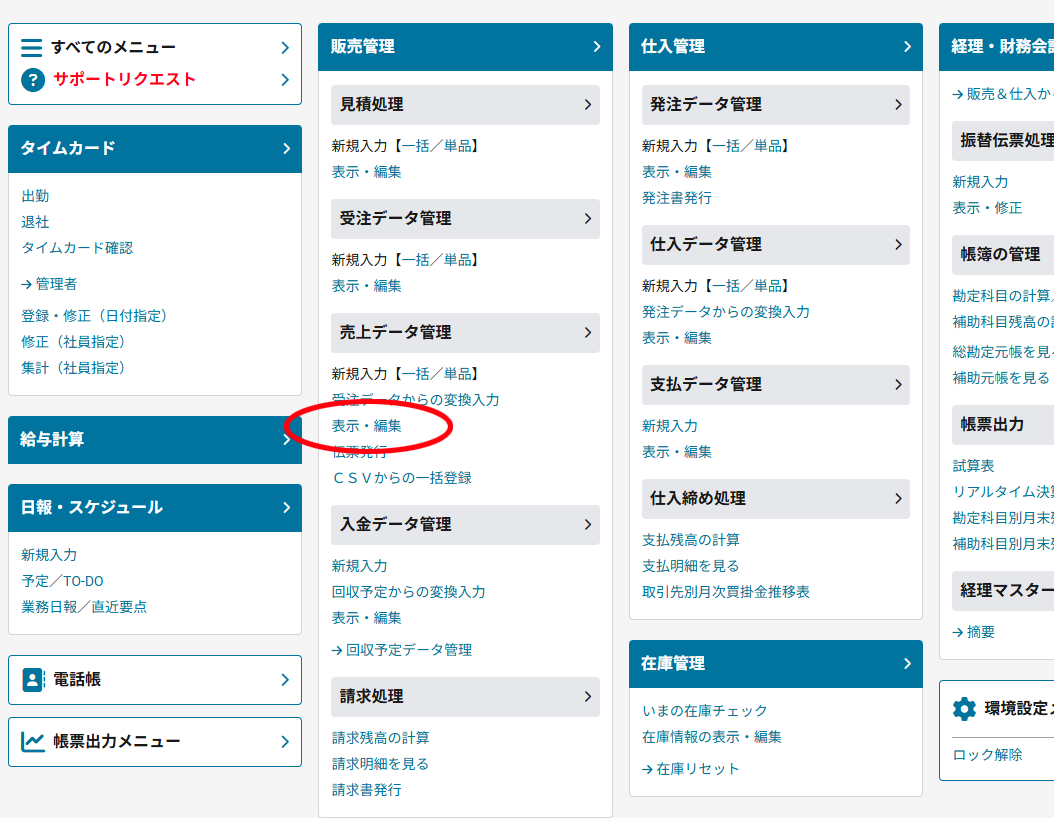1054x818 pixels.
Task: Expand the 仕入締め処理 section arrow
Action: (897, 499)
